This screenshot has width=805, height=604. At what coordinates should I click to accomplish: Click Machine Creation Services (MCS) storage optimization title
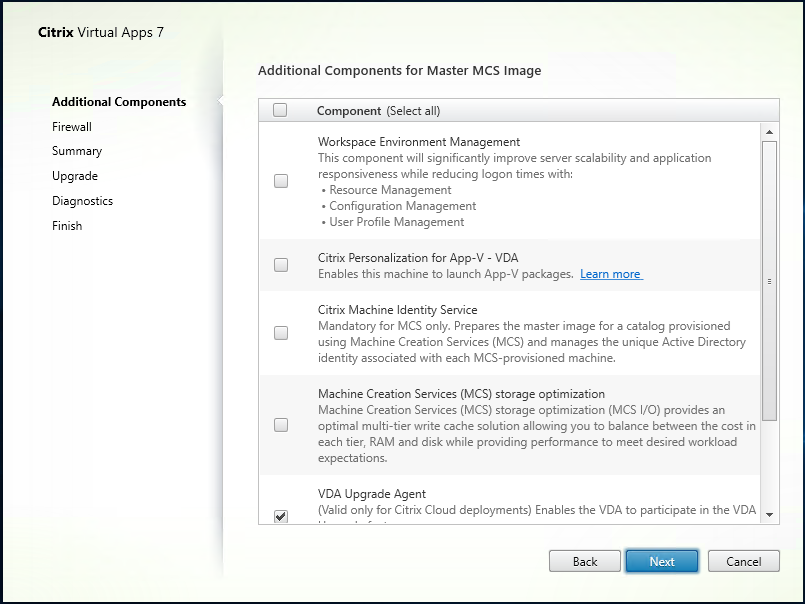(x=461, y=394)
